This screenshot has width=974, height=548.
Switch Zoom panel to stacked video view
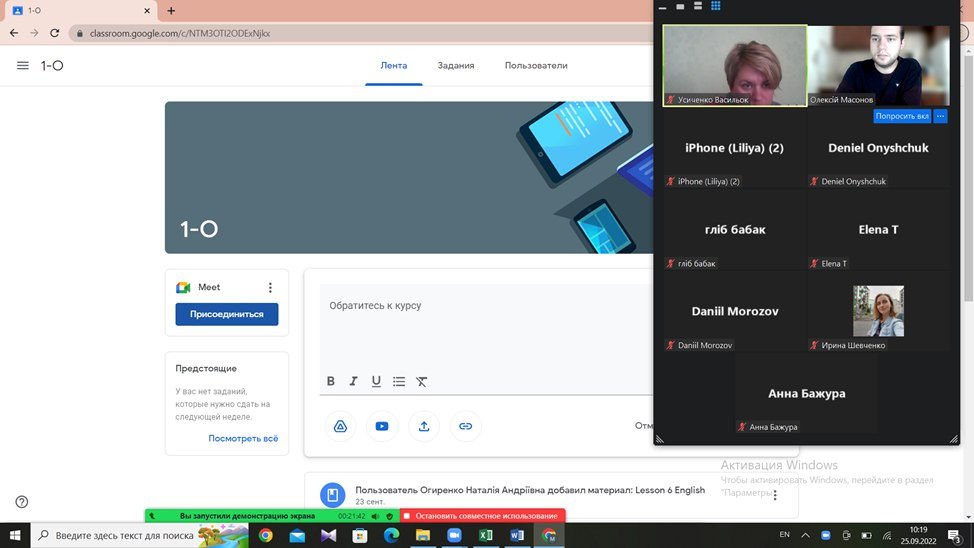[x=698, y=6]
